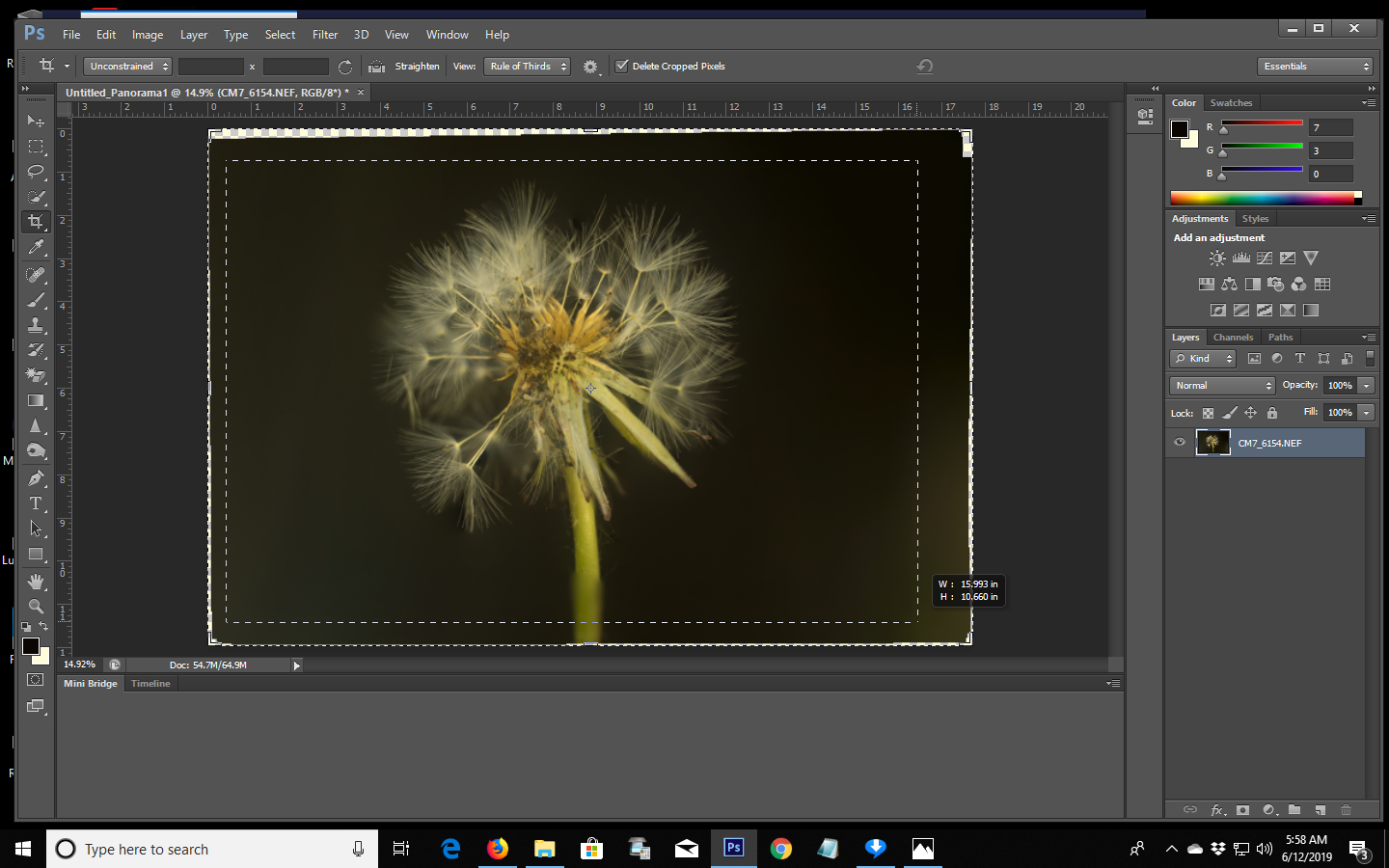
Task: Open the Essentials workspace dropdown
Action: point(1315,67)
